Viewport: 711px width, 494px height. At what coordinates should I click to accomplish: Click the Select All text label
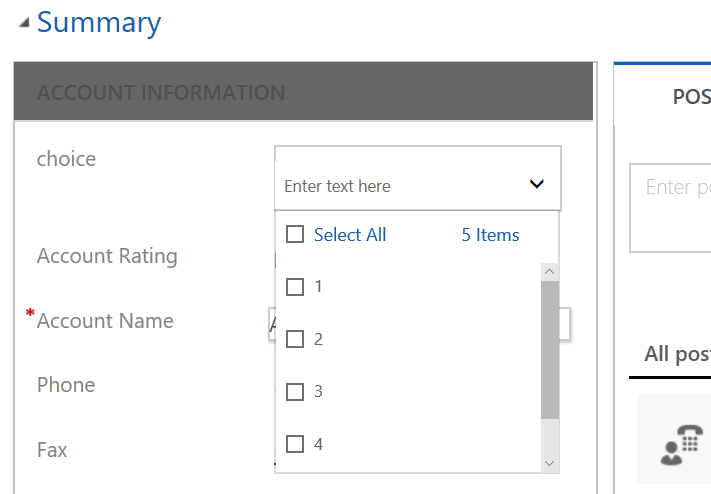(x=350, y=235)
